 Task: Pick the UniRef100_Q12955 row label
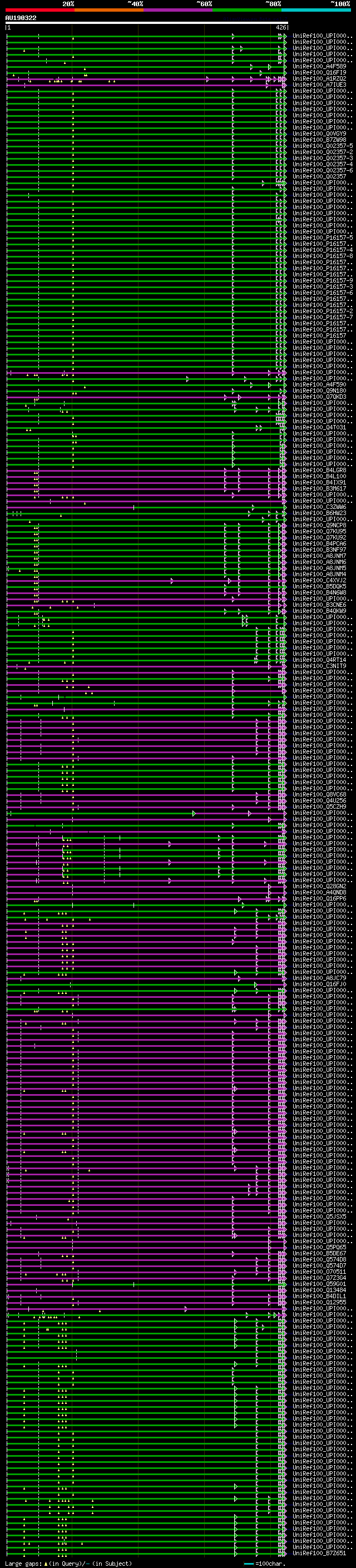319,1302
